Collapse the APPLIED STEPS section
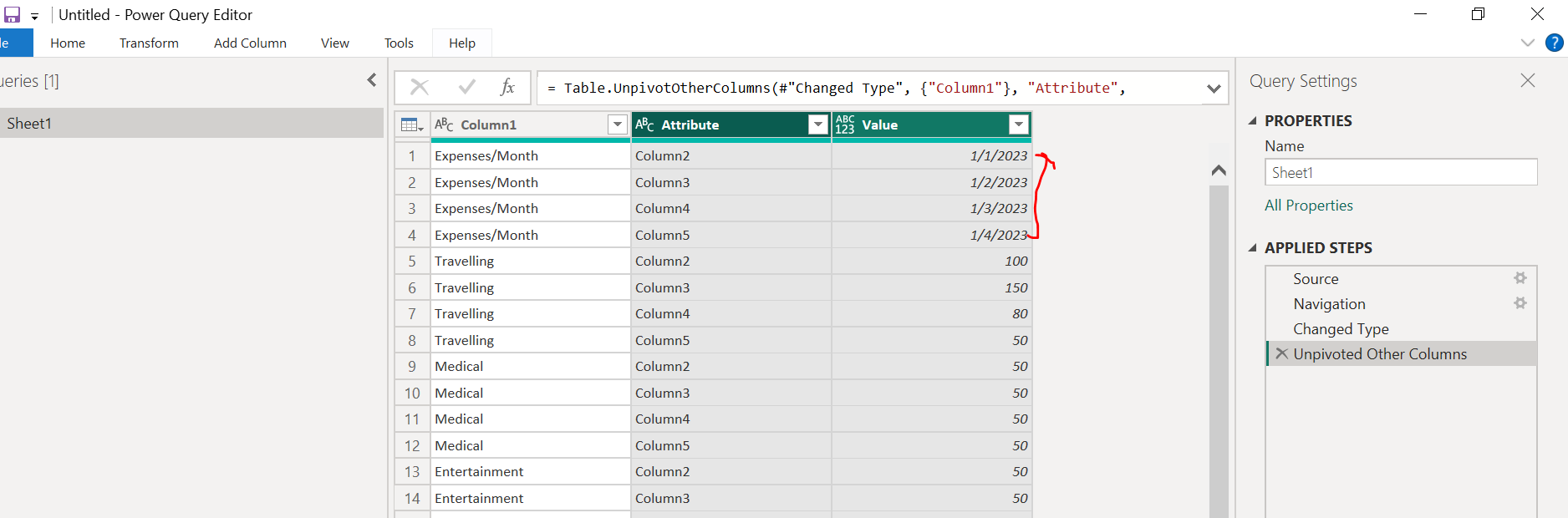Viewport: 1568px width, 518px height. [x=1252, y=248]
